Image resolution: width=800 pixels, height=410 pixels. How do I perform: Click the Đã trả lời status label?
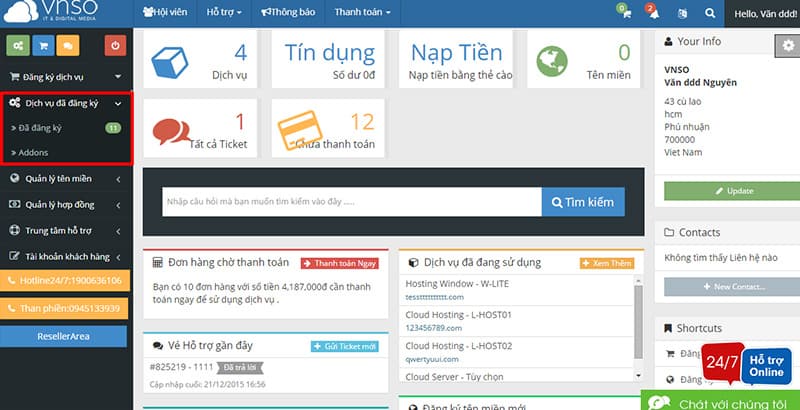pos(240,368)
